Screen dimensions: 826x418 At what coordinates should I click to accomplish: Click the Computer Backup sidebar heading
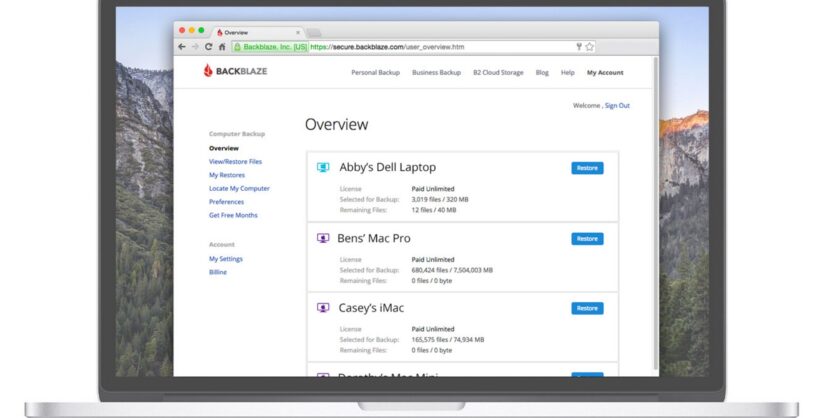coord(237,134)
